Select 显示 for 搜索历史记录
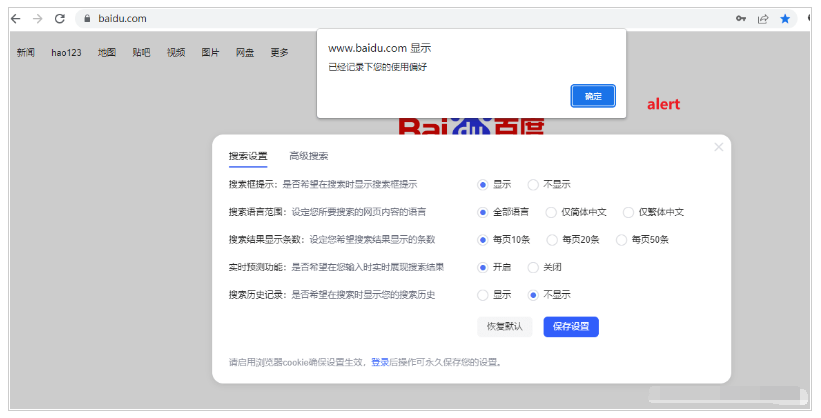This screenshot has width=821, height=418. pyautogui.click(x=483, y=295)
